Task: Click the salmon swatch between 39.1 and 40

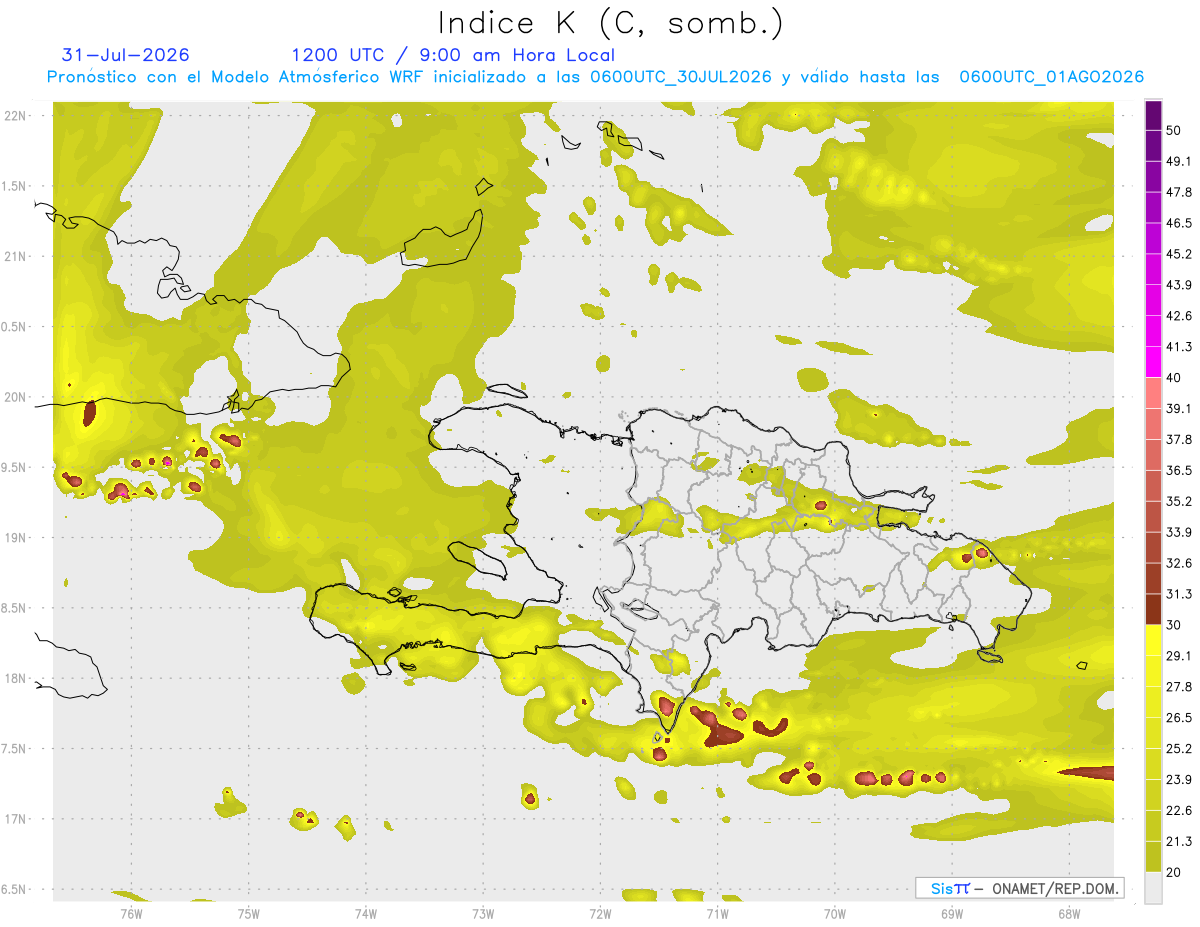Action: pyautogui.click(x=1153, y=393)
